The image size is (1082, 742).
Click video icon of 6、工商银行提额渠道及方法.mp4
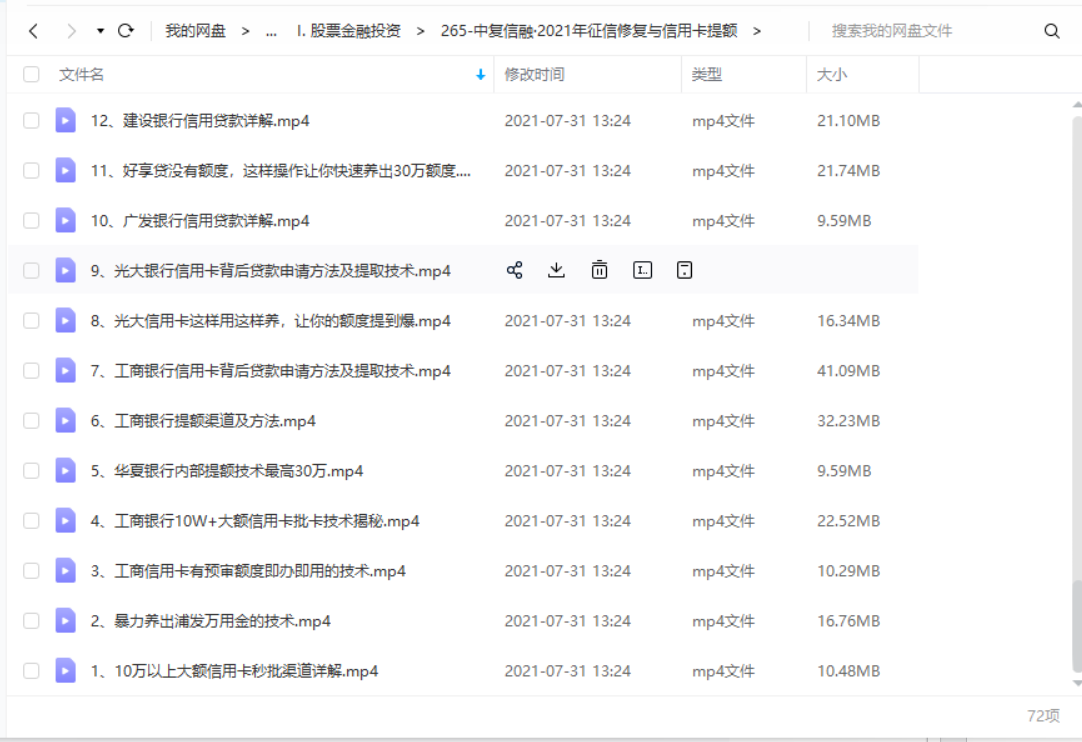(x=66, y=420)
